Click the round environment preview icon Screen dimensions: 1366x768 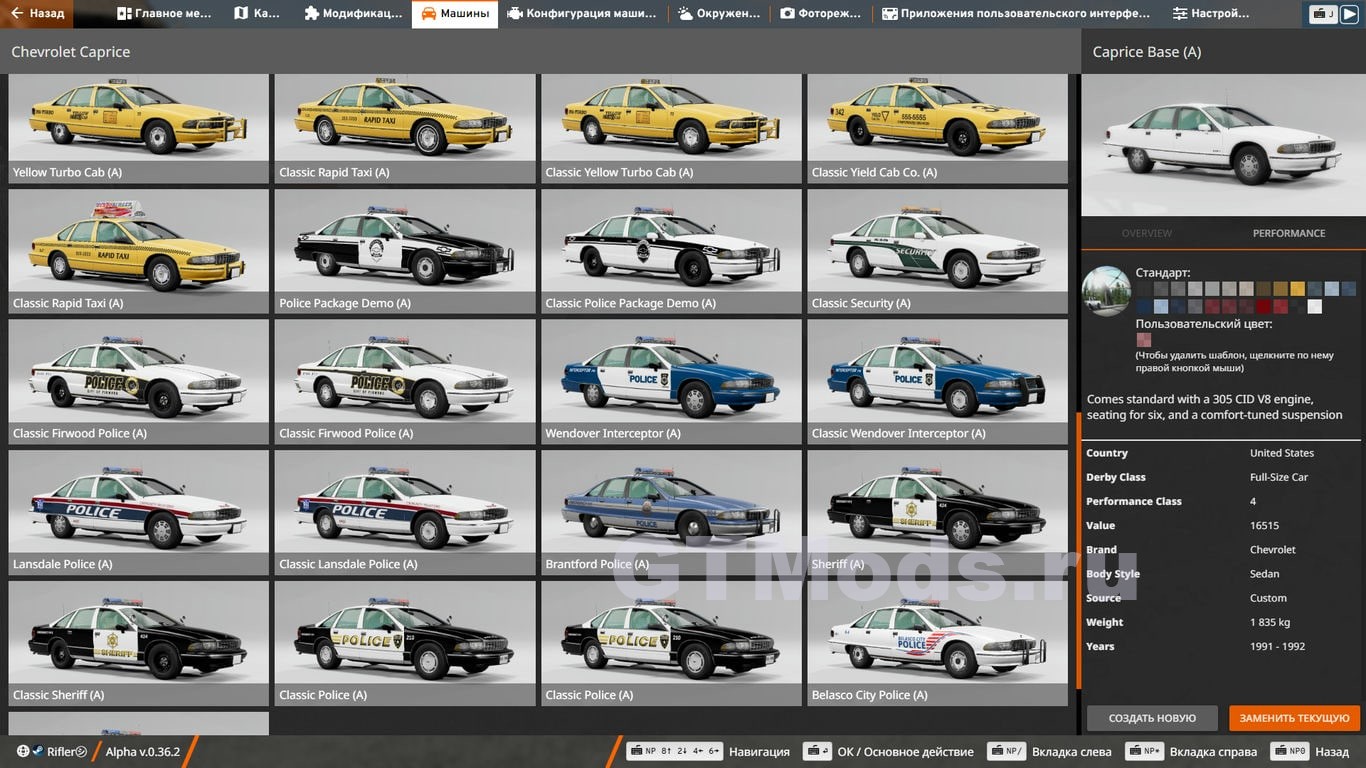click(1107, 291)
